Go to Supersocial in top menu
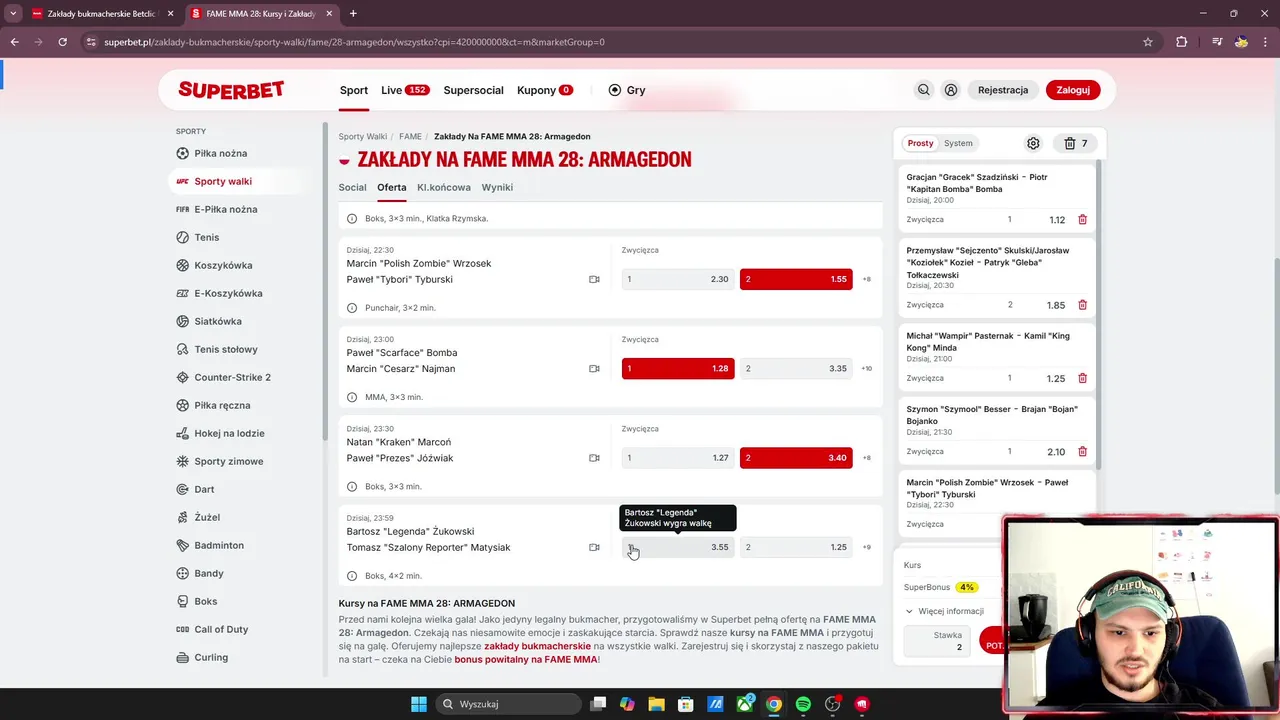The width and height of the screenshot is (1280, 720). pos(473,90)
